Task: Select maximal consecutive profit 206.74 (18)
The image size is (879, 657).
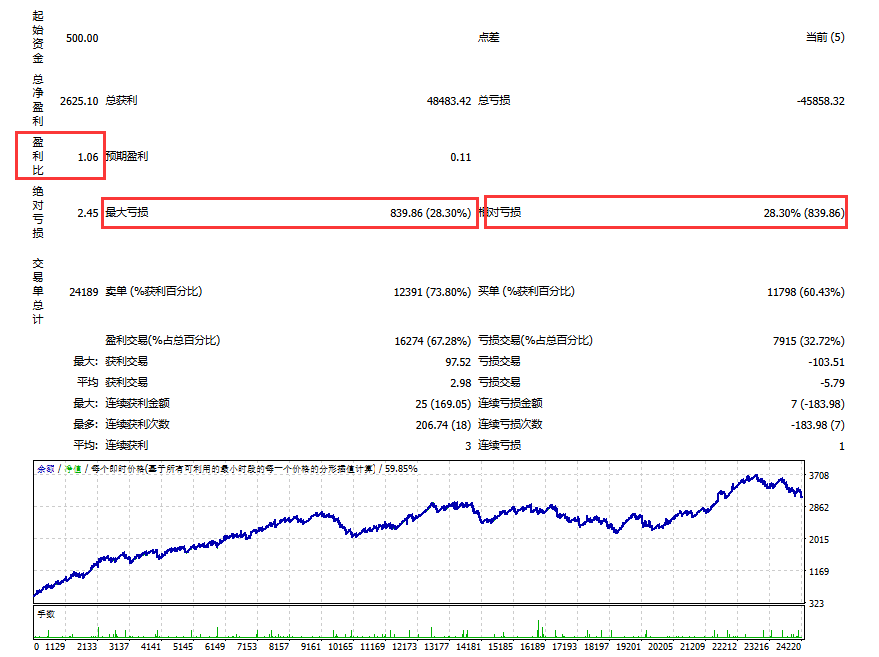Action: (x=443, y=425)
